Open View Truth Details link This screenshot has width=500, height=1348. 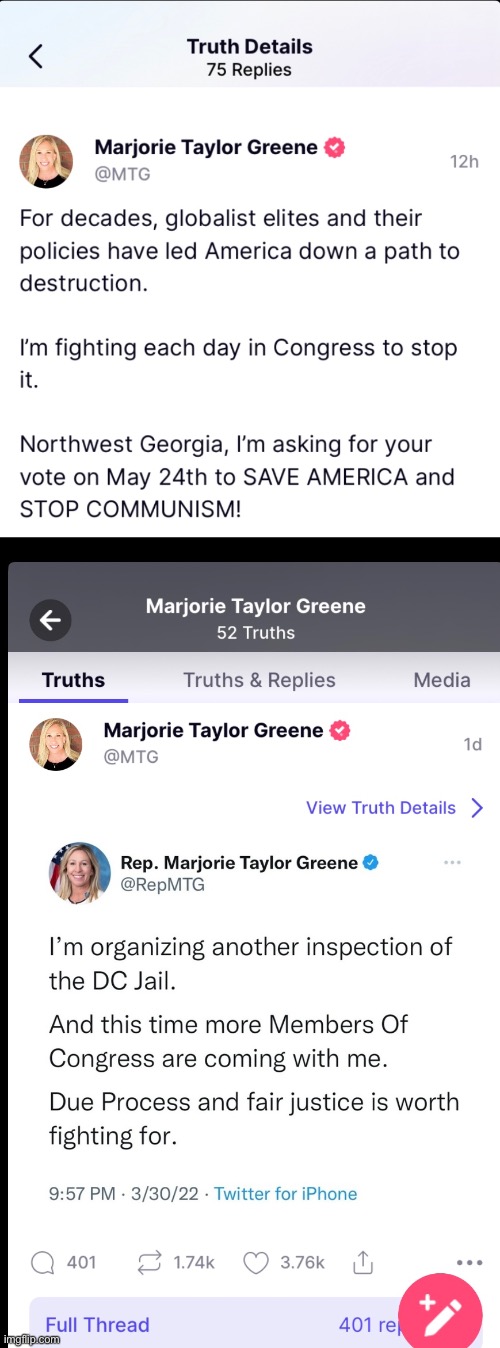pyautogui.click(x=381, y=808)
